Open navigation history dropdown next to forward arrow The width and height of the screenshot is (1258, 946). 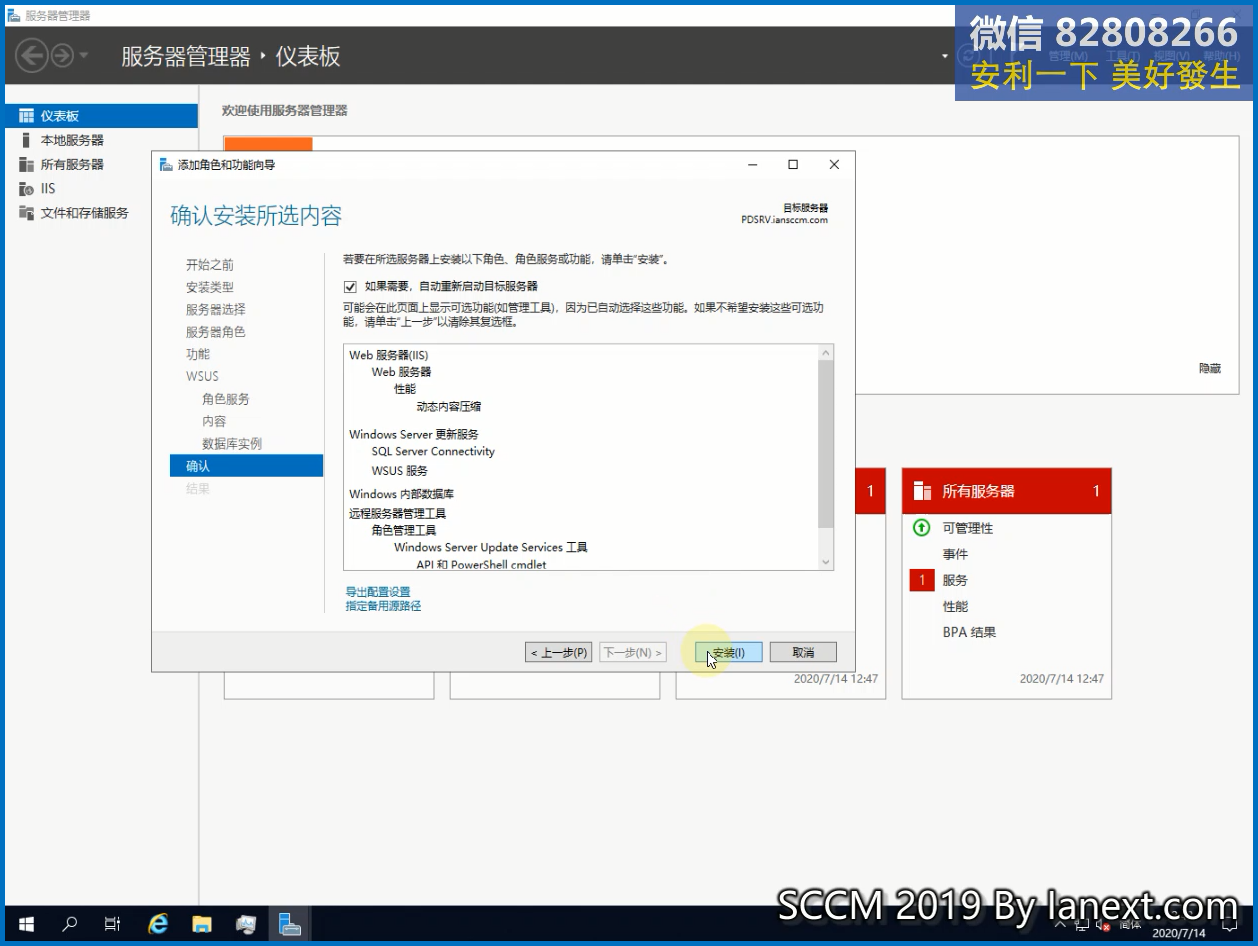83,56
